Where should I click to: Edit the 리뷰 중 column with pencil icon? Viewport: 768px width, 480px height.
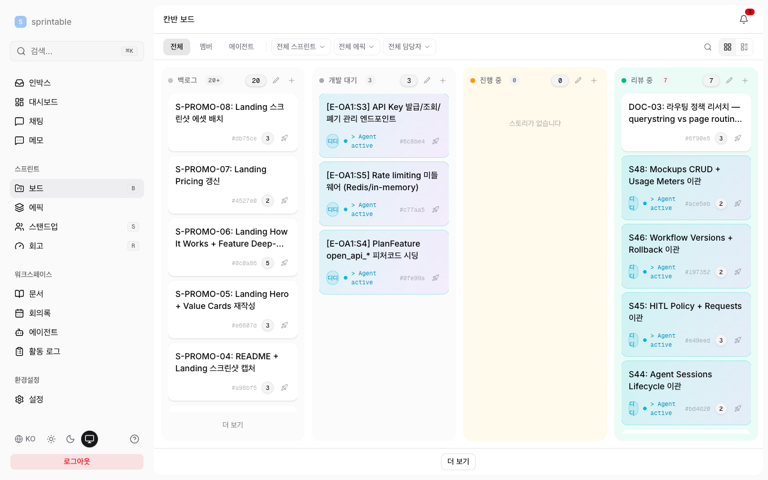(729, 80)
